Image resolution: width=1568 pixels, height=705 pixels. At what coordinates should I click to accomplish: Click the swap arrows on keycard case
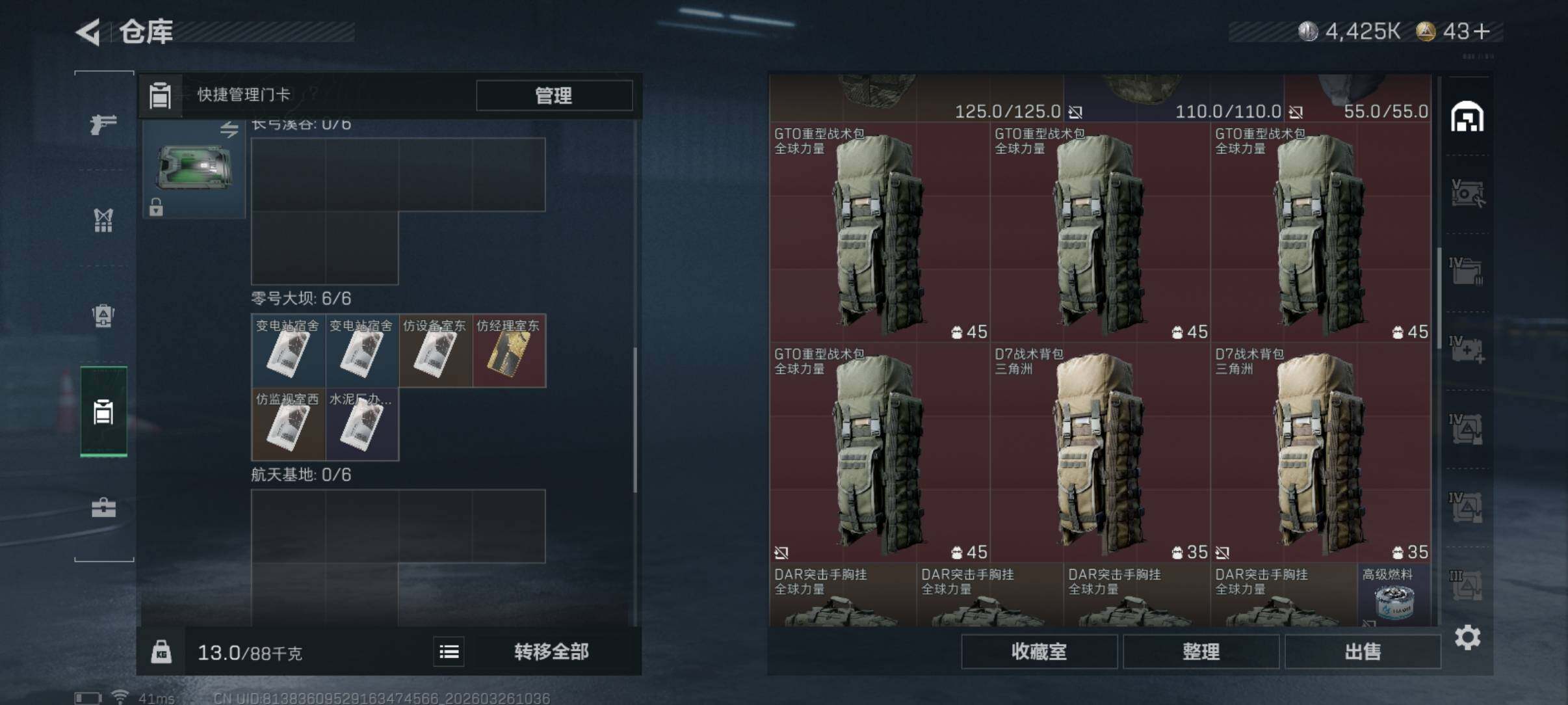229,129
